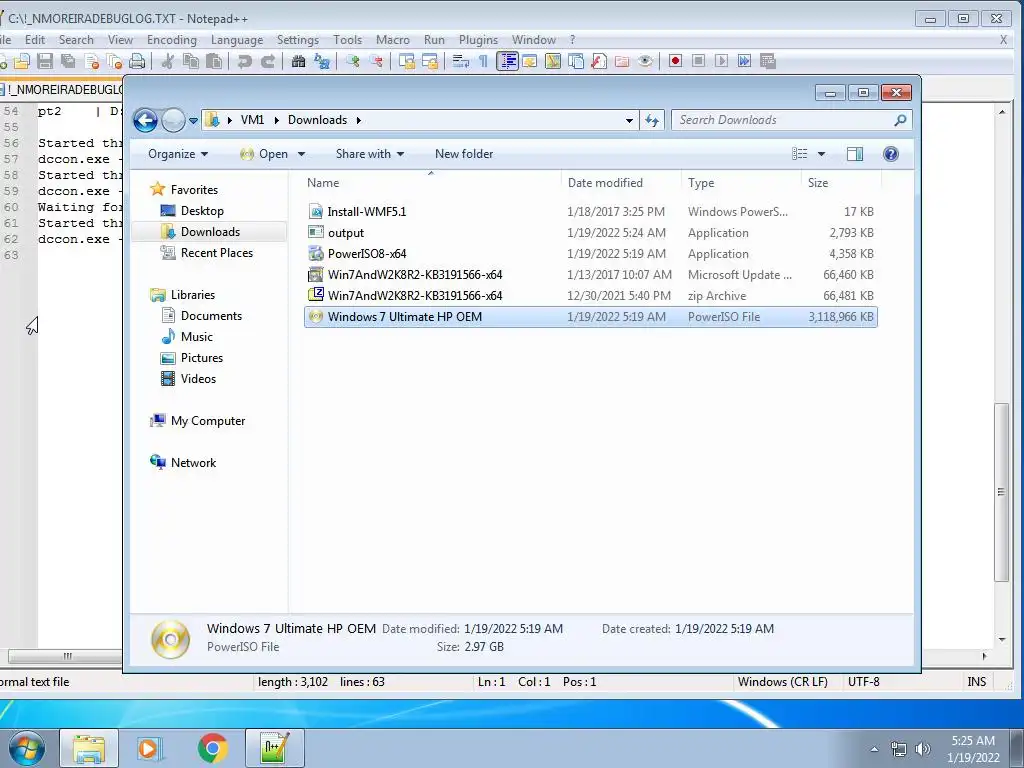Select My Computer in the navigation pane
The image size is (1024, 768).
tap(199, 421)
